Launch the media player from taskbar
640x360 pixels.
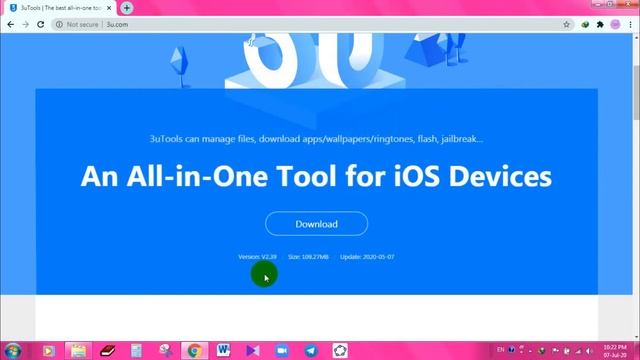coord(49,351)
